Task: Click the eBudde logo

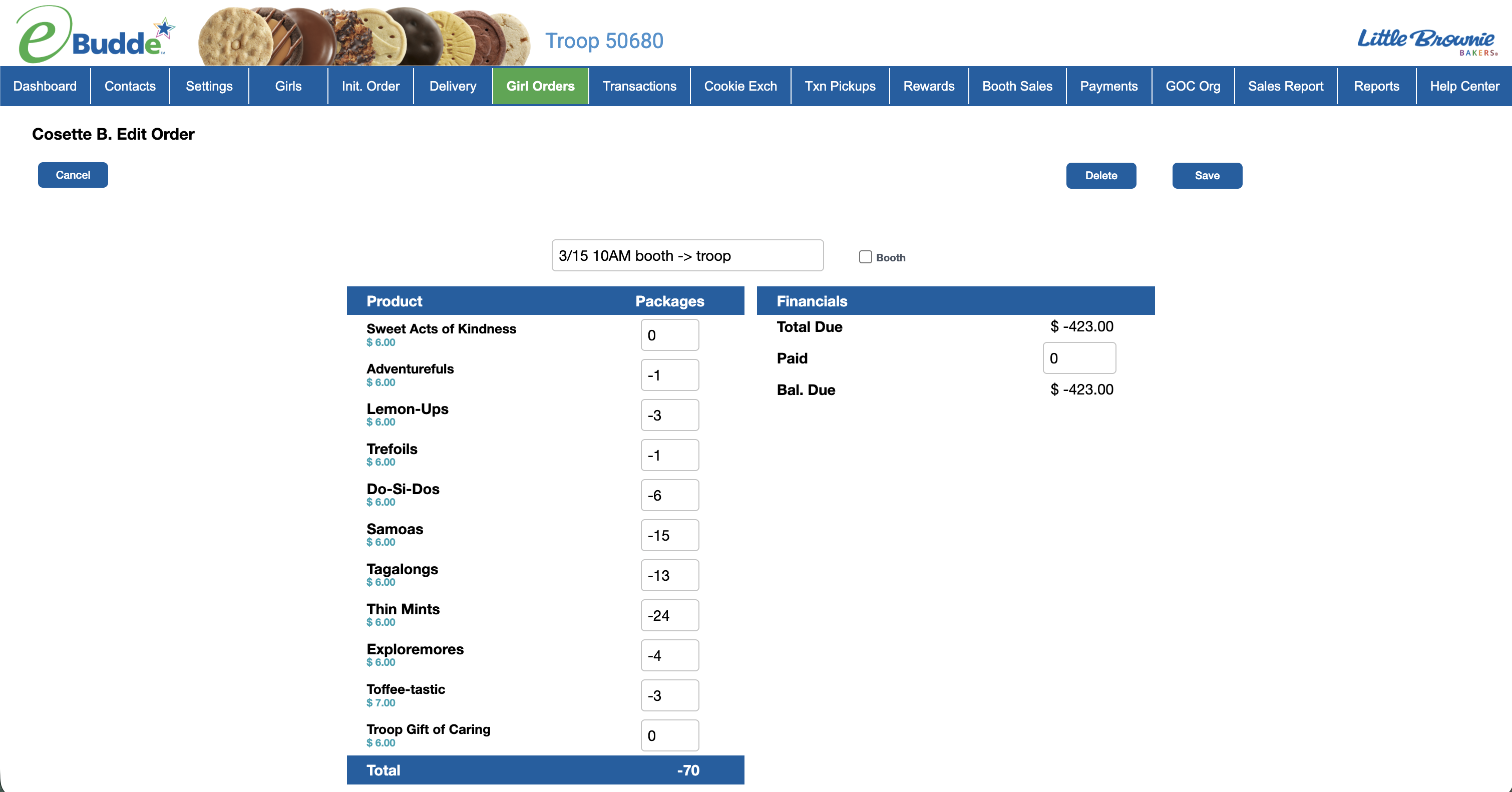Action: click(x=94, y=35)
